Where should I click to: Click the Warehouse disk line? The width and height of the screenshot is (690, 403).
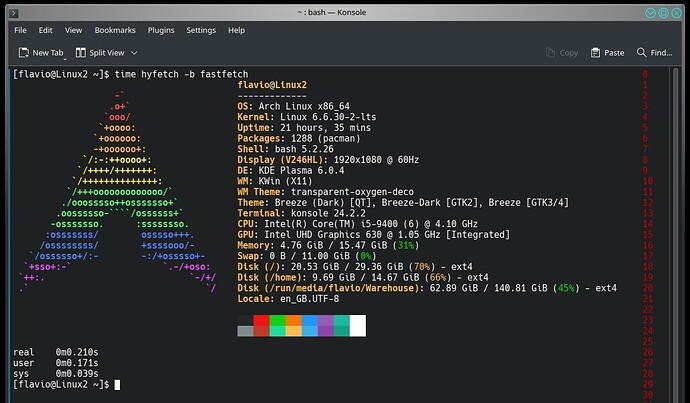tap(427, 288)
